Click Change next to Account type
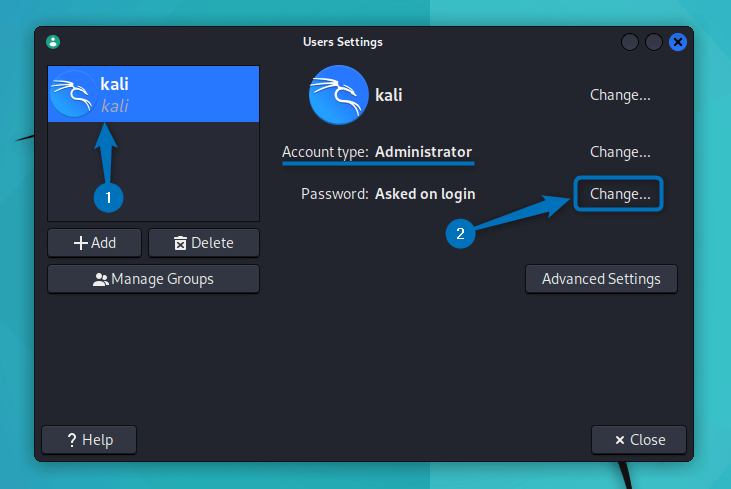Viewport: 731px width, 489px height. pos(620,152)
